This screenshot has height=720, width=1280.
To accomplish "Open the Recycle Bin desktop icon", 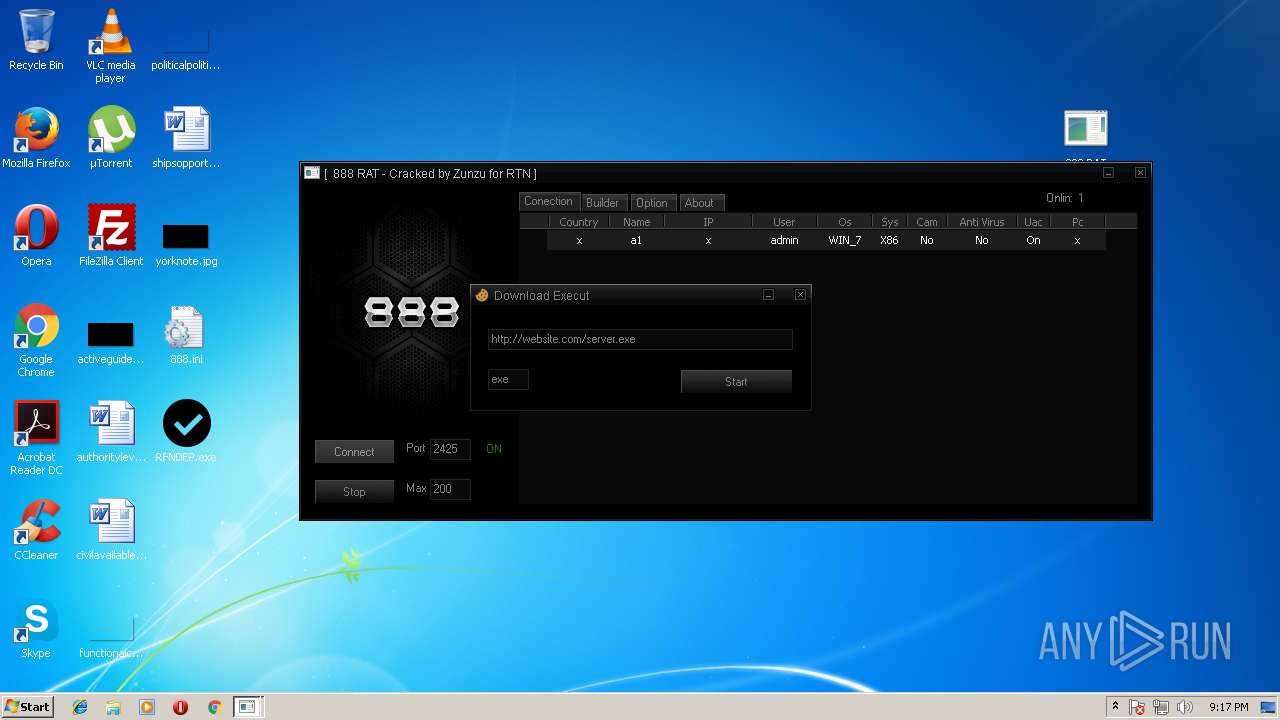I will coord(36,40).
